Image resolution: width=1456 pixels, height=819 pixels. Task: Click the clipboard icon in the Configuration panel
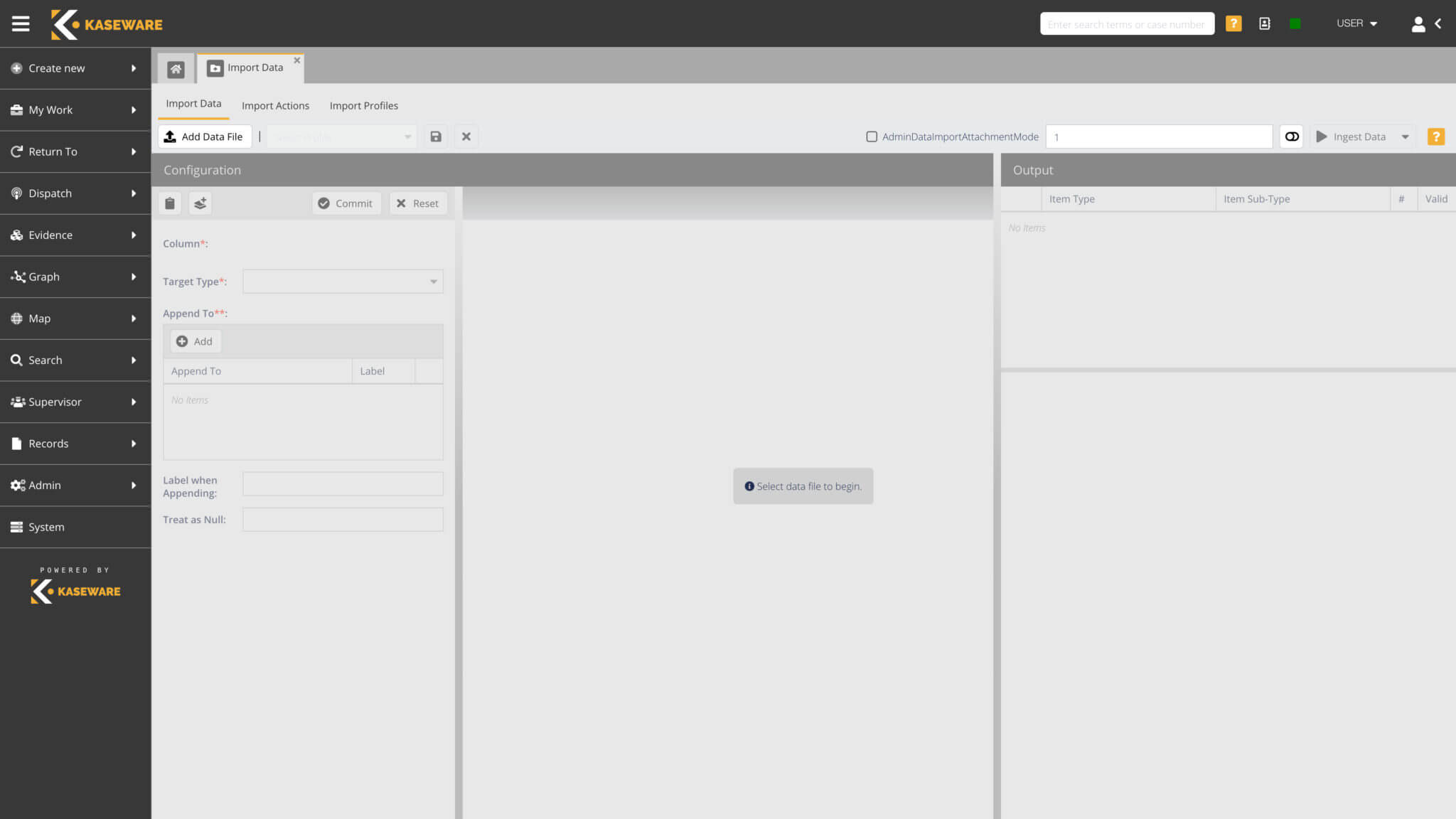170,203
